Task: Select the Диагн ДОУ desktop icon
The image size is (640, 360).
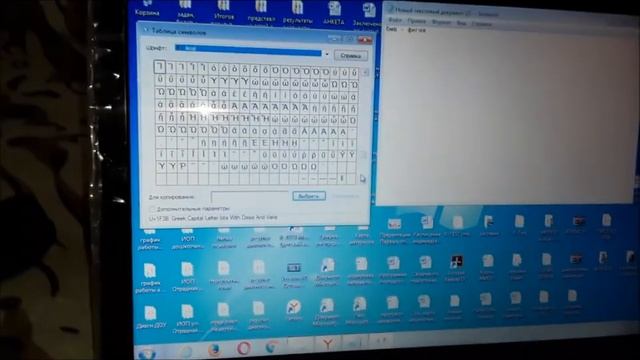Action: tap(151, 317)
